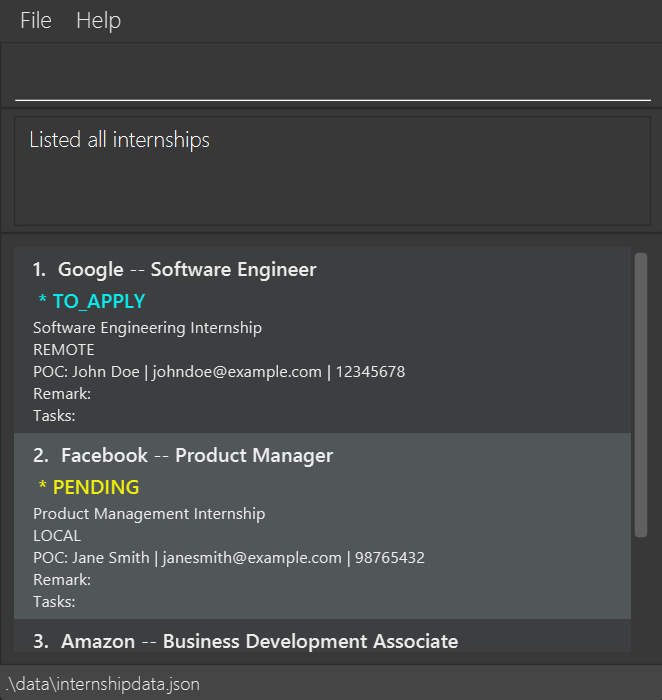Click the LOCAL location label
Screen dimensions: 662x700
click(57, 536)
